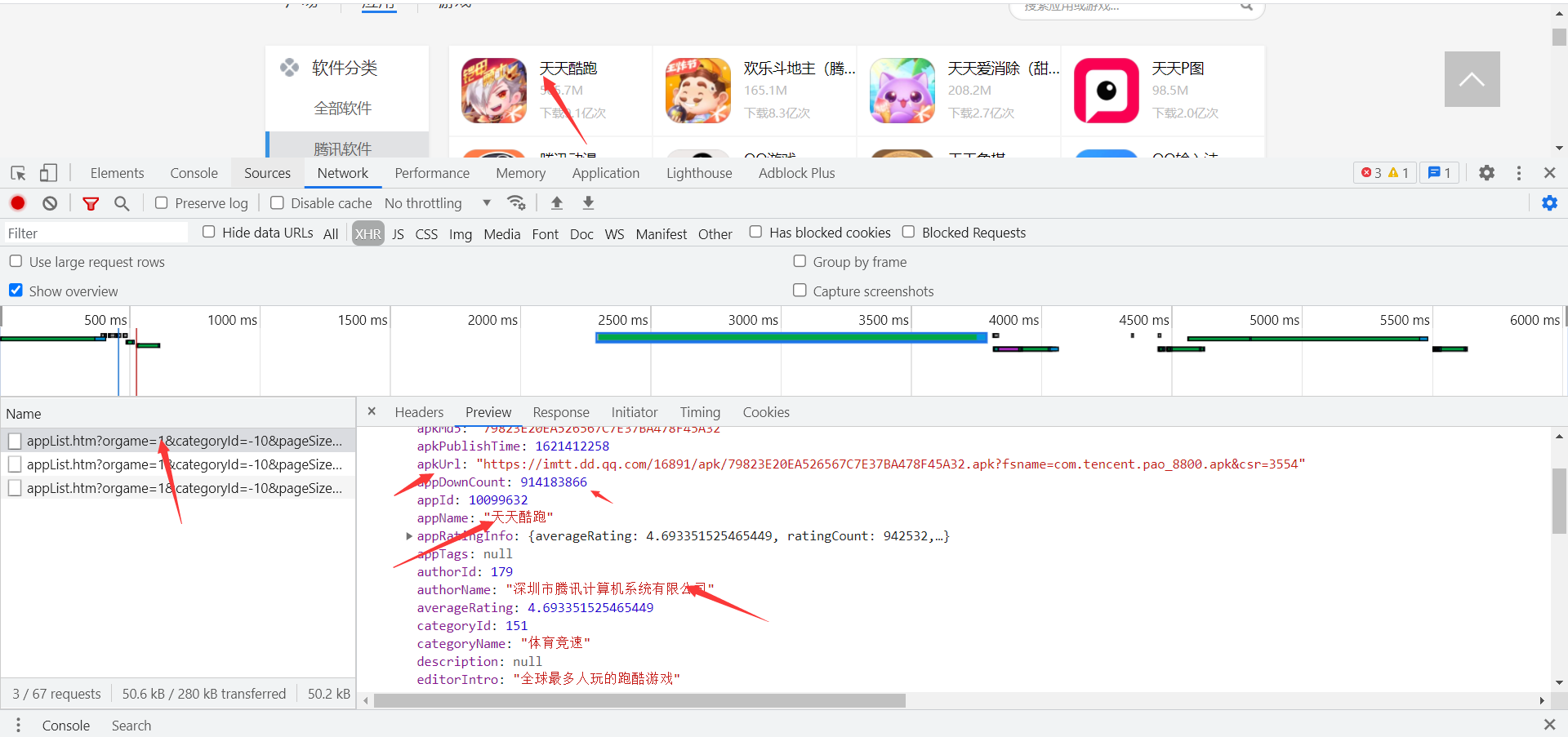Select the All filter type
This screenshot has height=737, width=1568.
click(x=331, y=234)
